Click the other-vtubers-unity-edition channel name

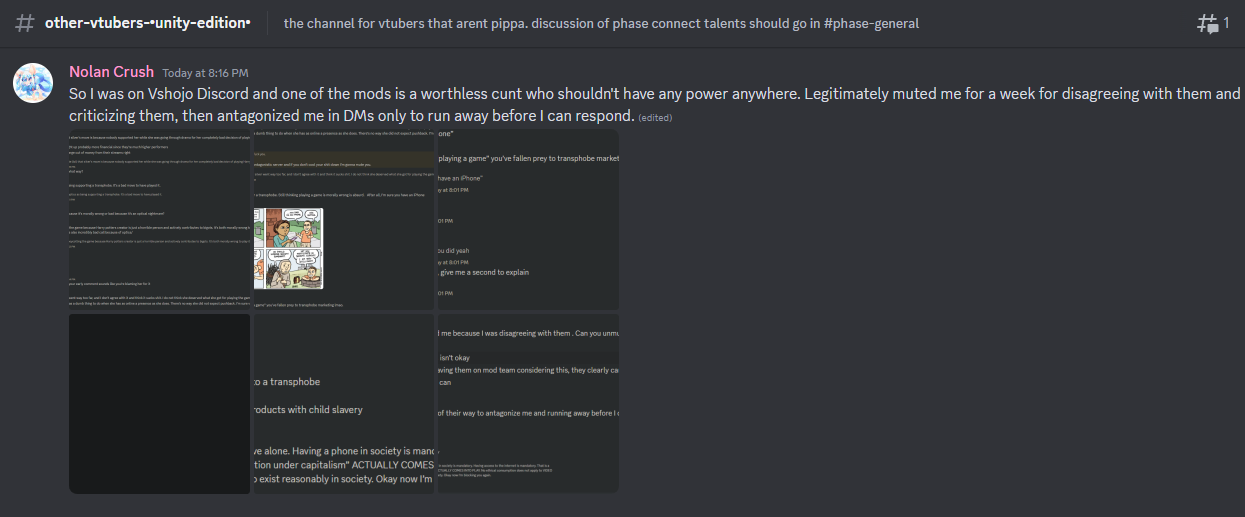[148, 23]
